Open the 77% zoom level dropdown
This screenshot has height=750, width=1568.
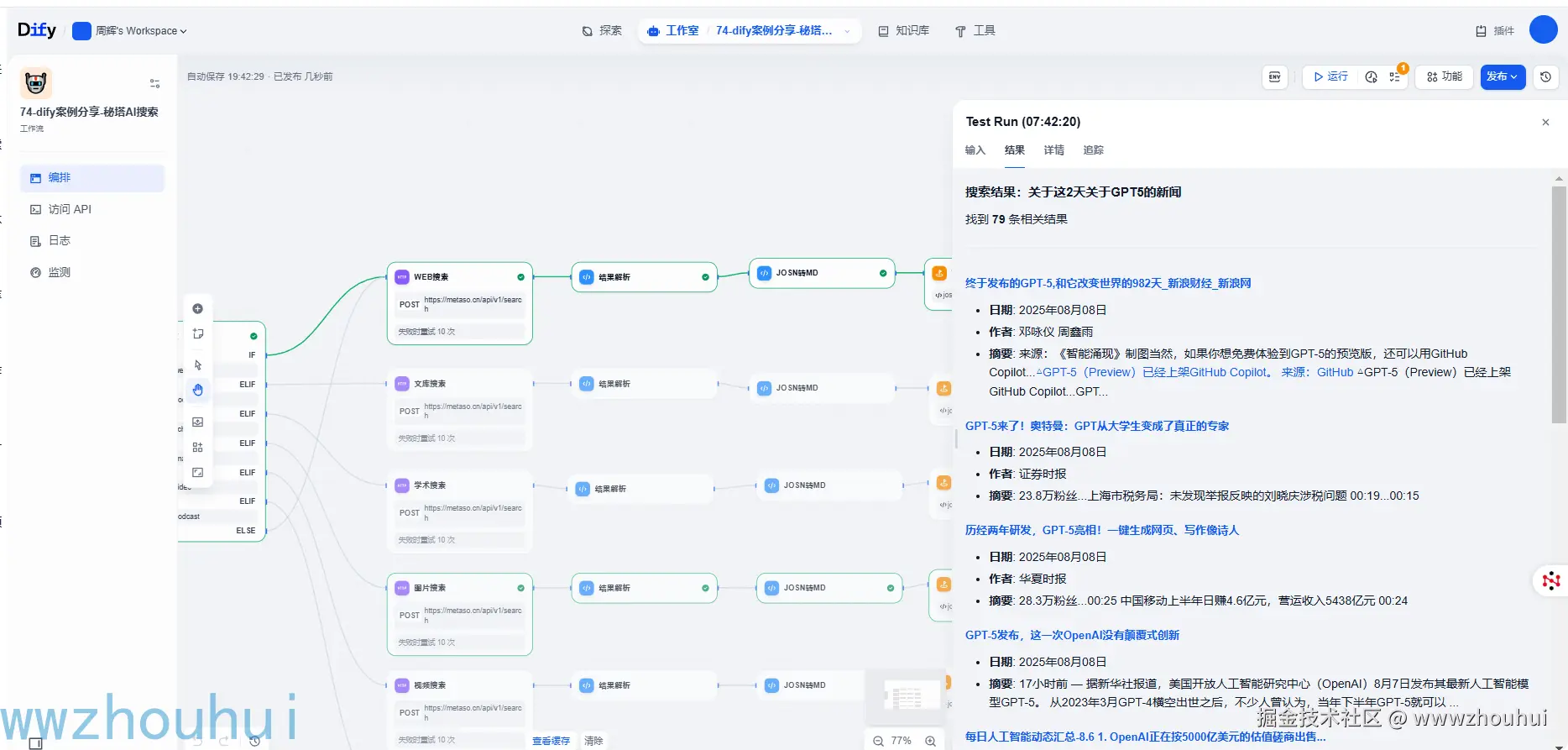click(902, 741)
